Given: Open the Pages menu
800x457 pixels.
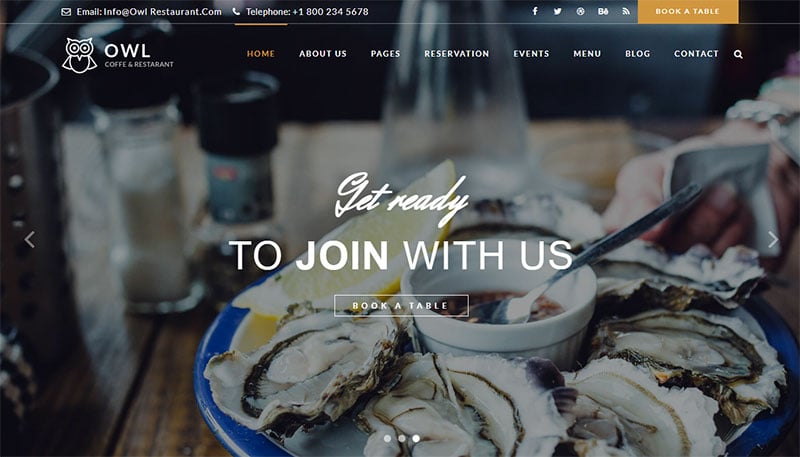Looking at the screenshot, I should 385,54.
